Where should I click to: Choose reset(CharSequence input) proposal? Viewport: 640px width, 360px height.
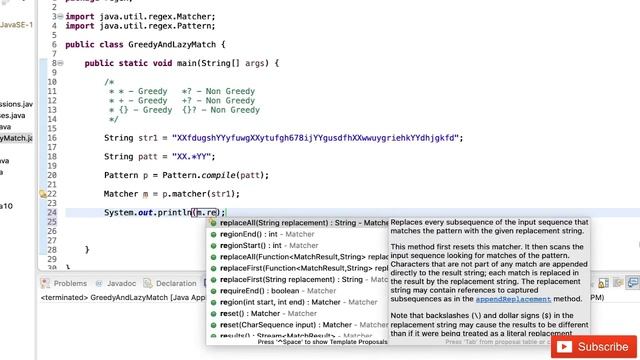click(298, 325)
